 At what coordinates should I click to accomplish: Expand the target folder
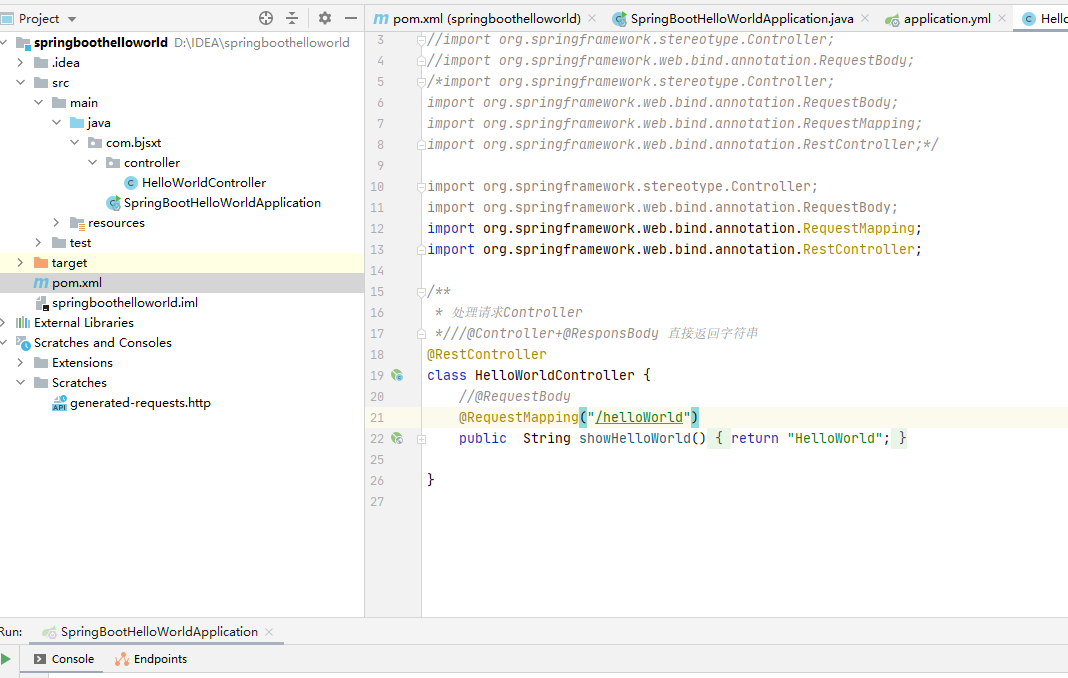pos(20,263)
